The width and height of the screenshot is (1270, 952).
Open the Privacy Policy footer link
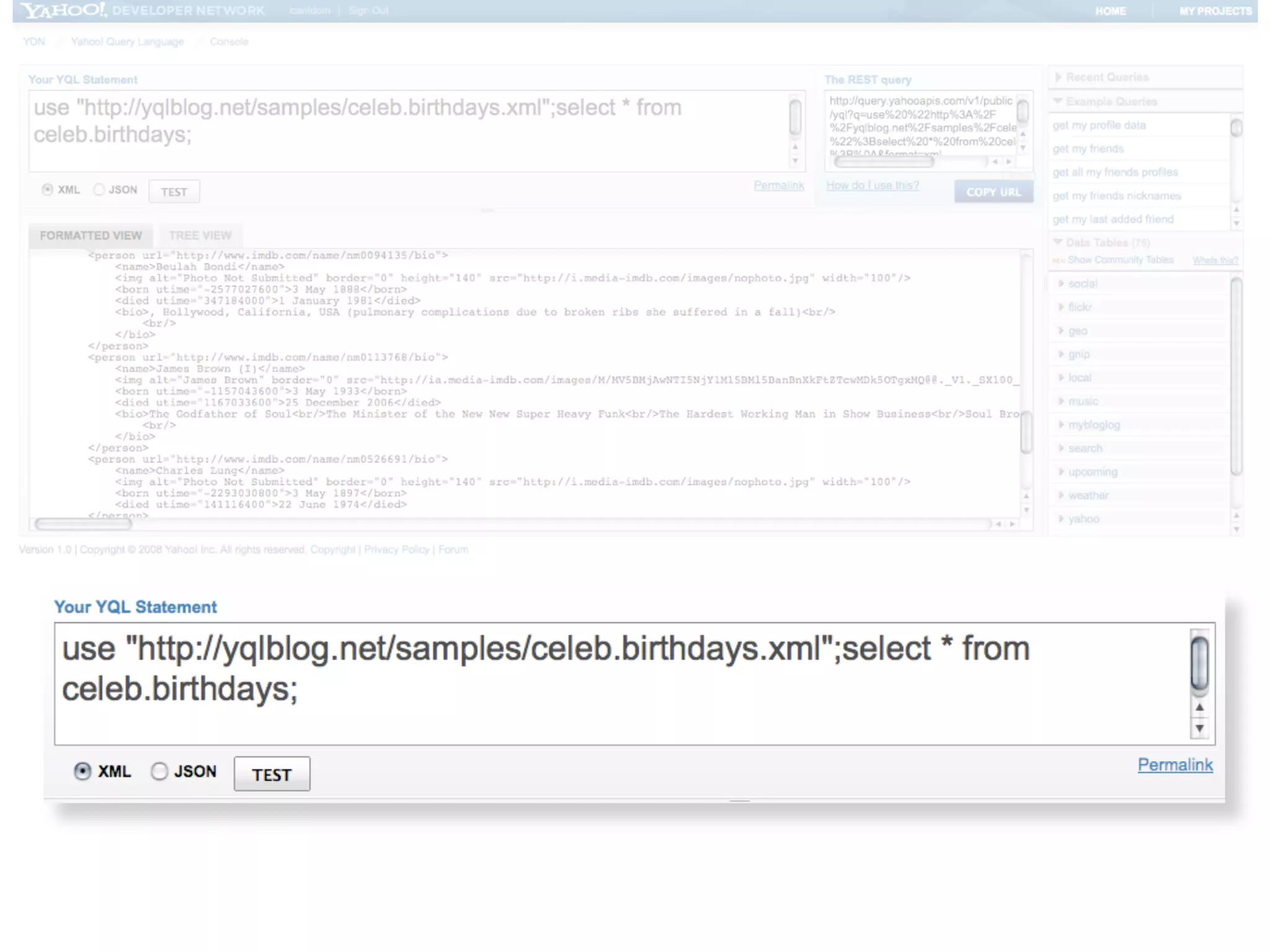point(396,550)
